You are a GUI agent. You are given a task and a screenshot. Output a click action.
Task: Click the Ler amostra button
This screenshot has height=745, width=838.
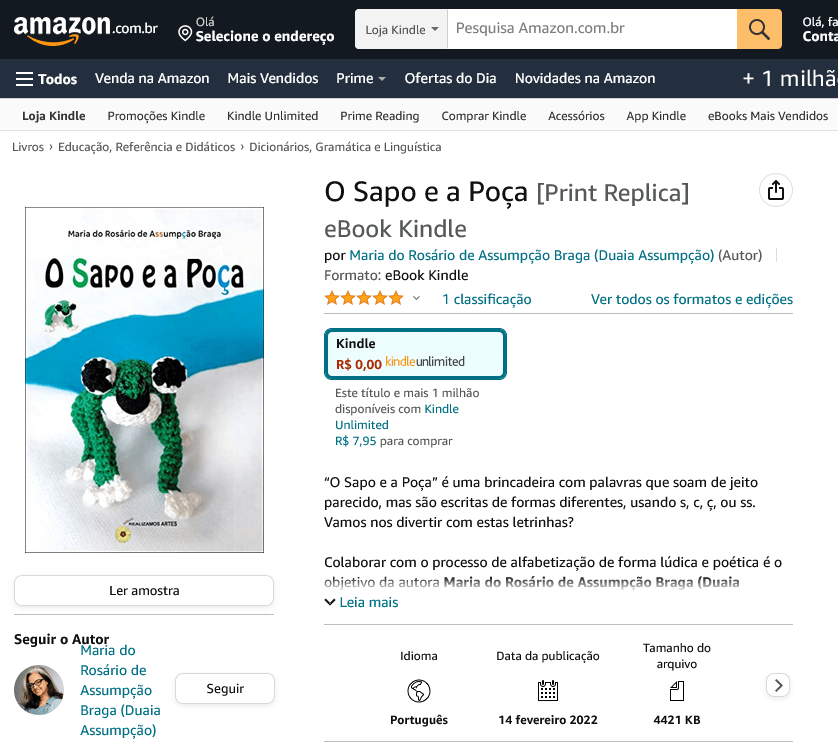(144, 591)
